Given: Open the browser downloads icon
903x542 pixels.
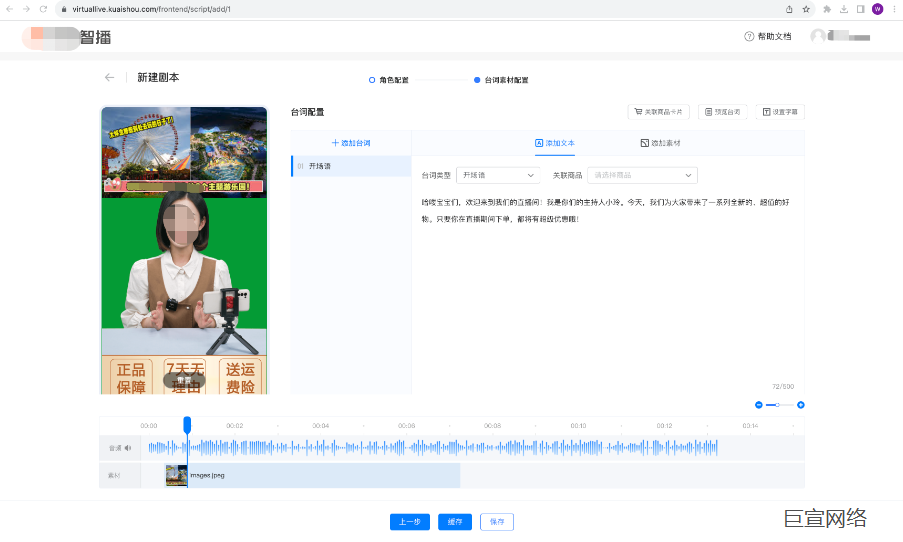Looking at the screenshot, I should (844, 9).
